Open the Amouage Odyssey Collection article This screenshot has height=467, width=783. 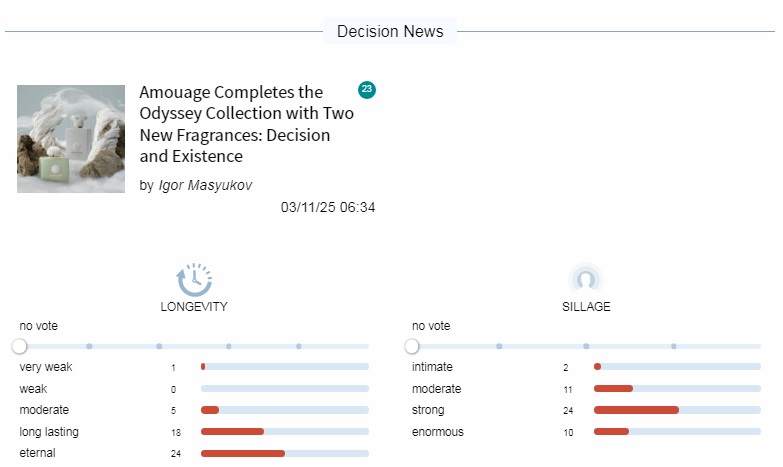[x=247, y=124]
